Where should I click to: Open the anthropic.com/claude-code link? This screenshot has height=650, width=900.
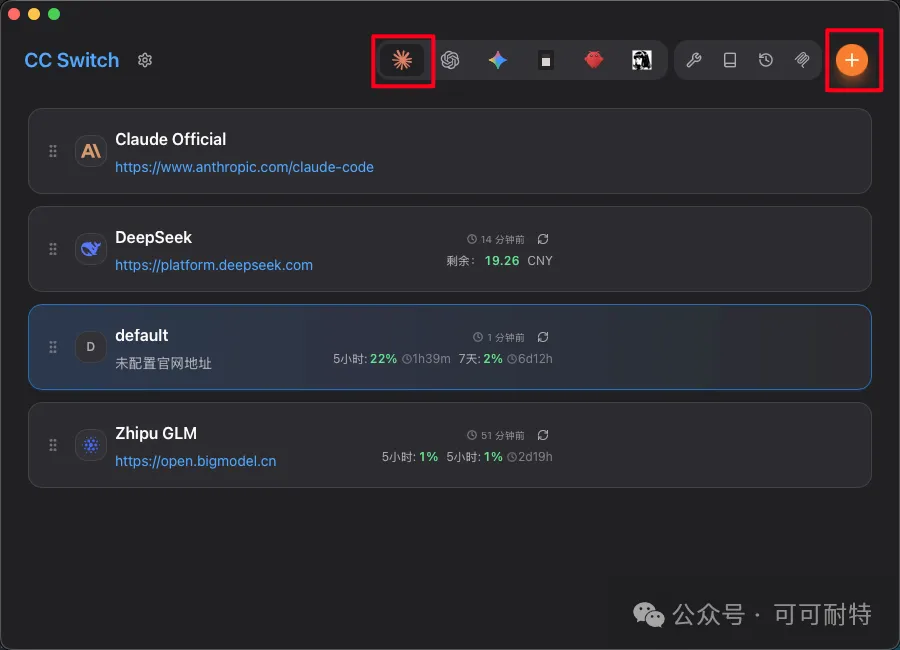pyautogui.click(x=245, y=167)
